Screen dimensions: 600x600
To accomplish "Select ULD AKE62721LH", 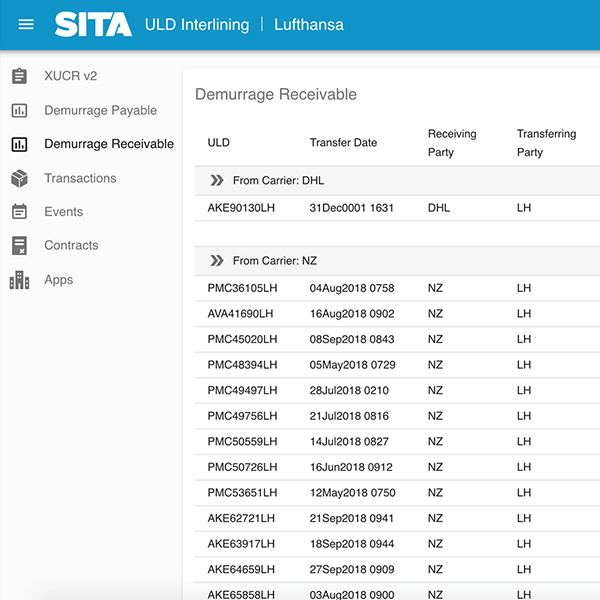I will pyautogui.click(x=241, y=518).
